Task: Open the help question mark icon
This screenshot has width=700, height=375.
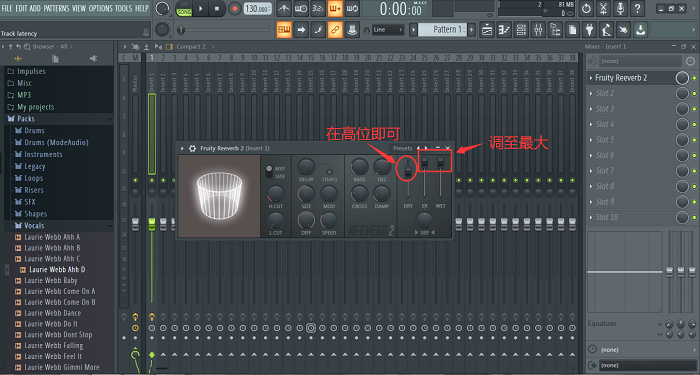Action: click(637, 8)
